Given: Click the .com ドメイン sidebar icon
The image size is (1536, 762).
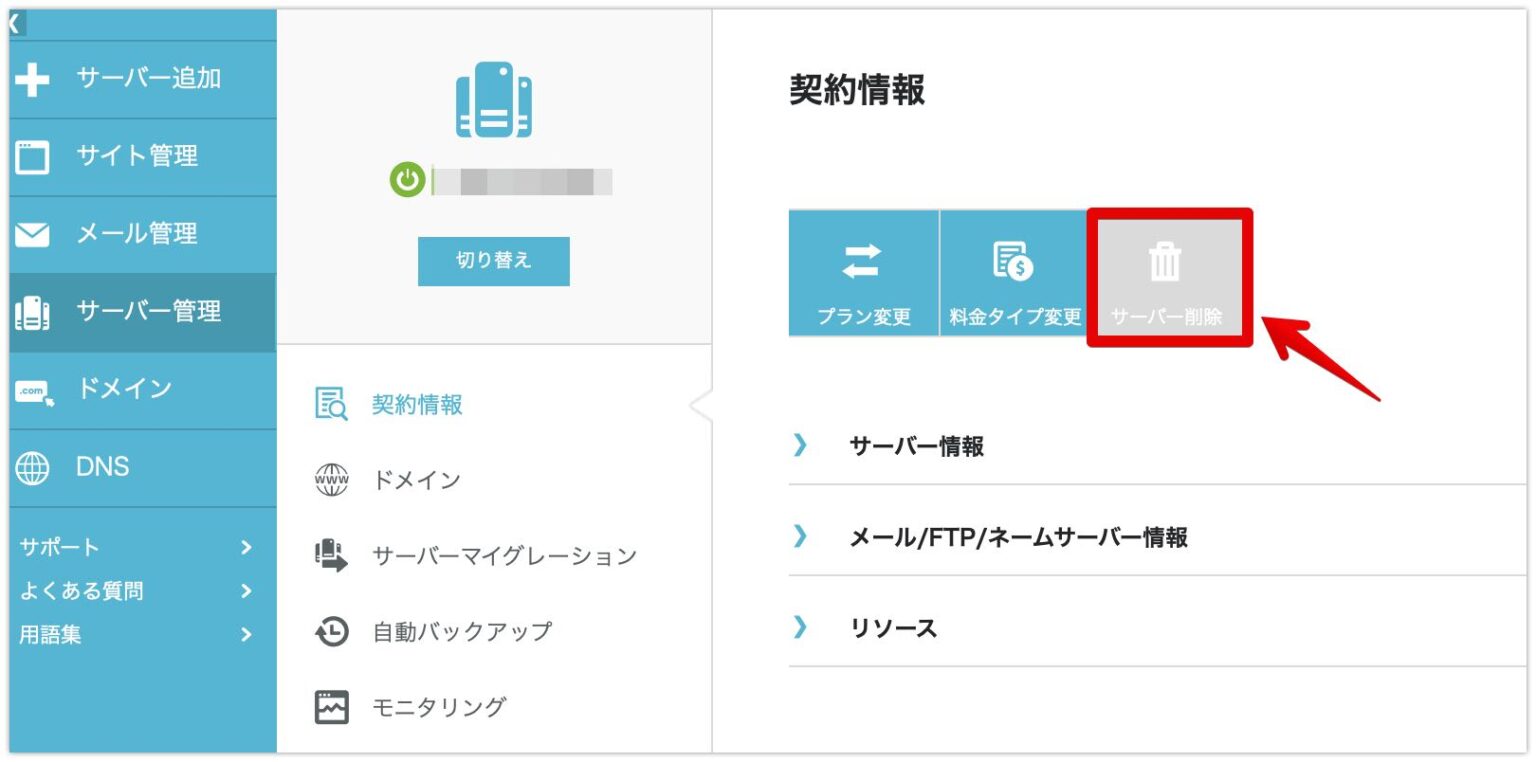Looking at the screenshot, I should pos(31,389).
